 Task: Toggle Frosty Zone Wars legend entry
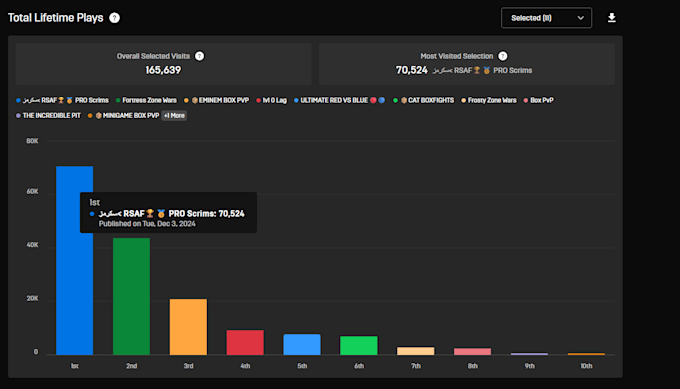pos(489,100)
